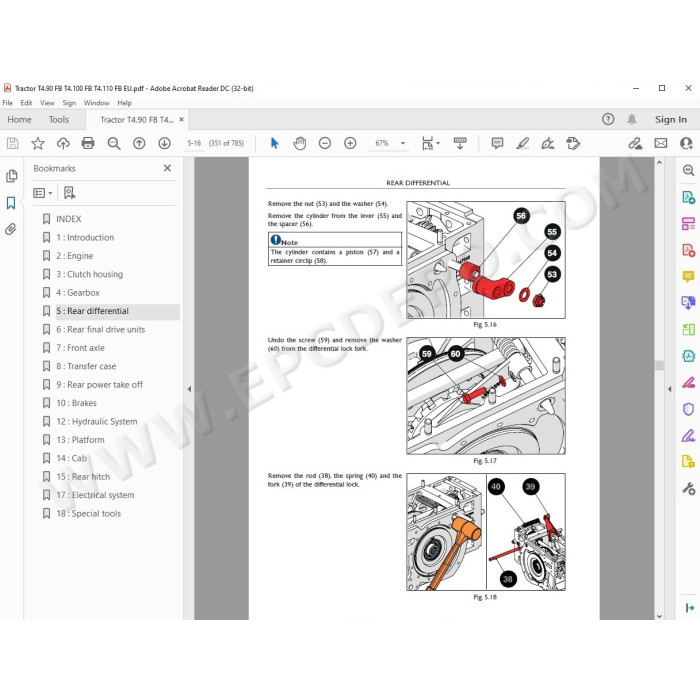The image size is (700, 700).
Task: Jump to bookmark 17 : Electrical system
Action: (x=95, y=495)
